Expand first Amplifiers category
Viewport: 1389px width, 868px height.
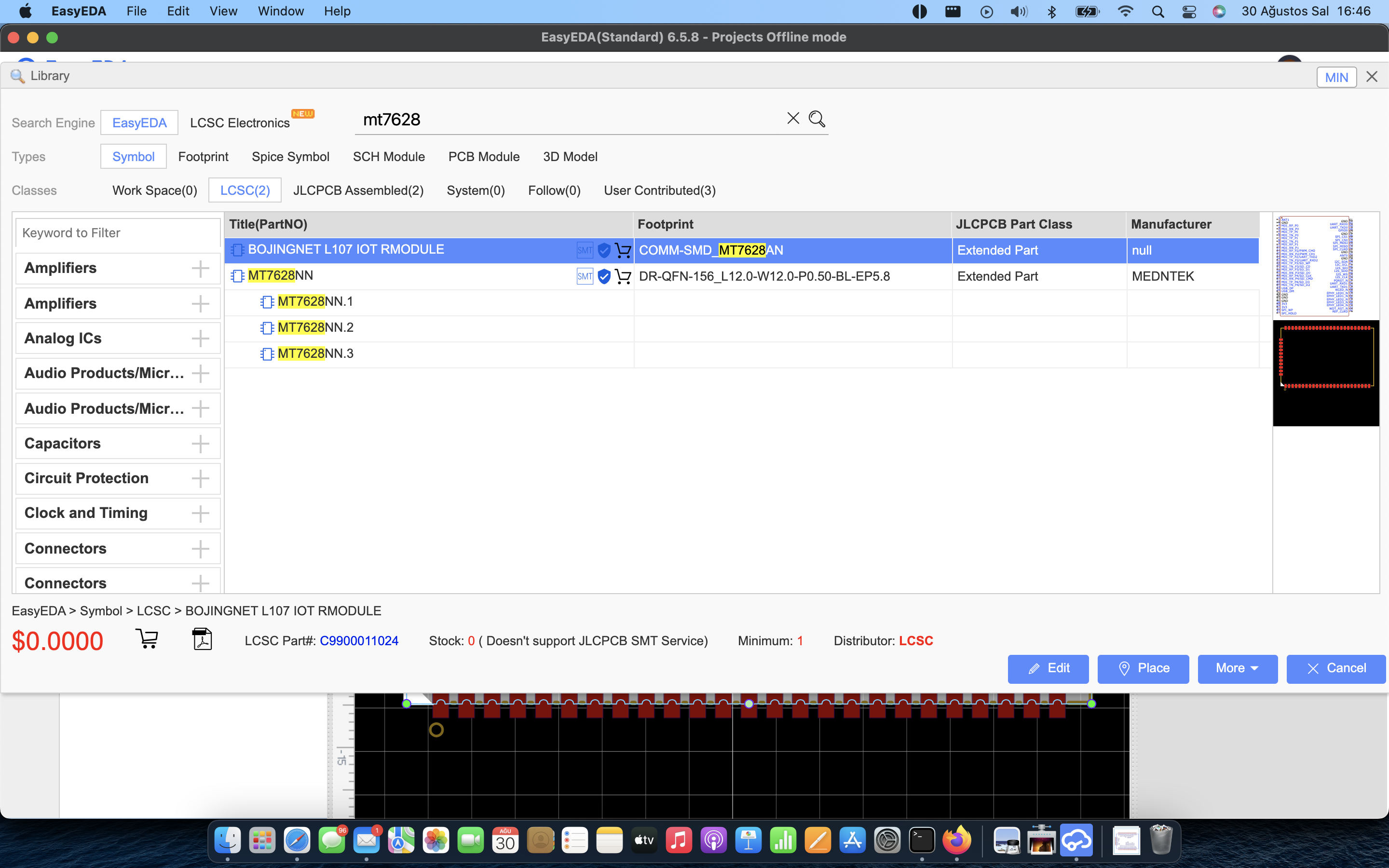click(x=200, y=268)
